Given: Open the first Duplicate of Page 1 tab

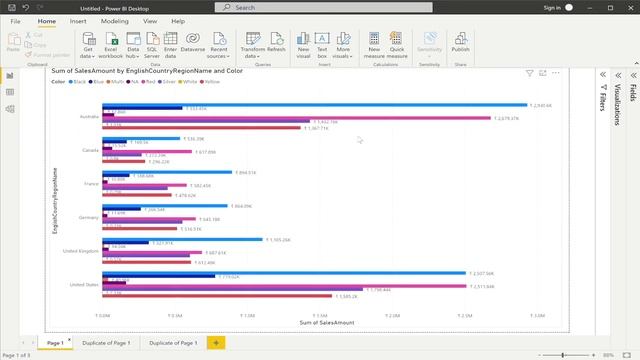Looking at the screenshot, I should click(x=106, y=343).
